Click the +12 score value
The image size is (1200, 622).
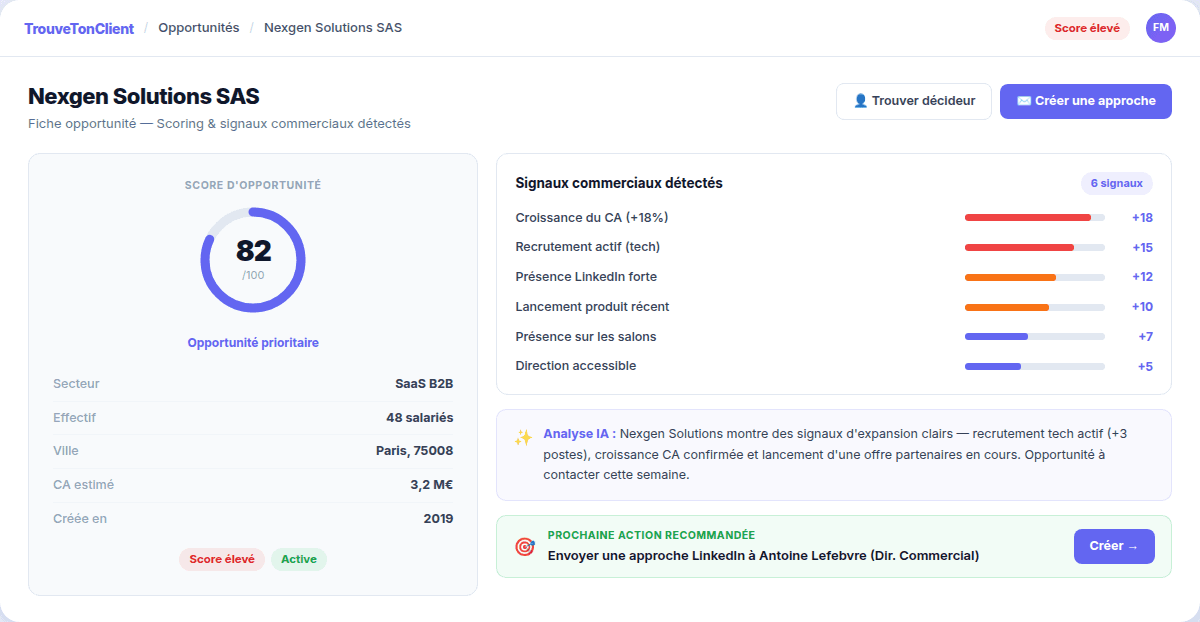pyautogui.click(x=1142, y=277)
